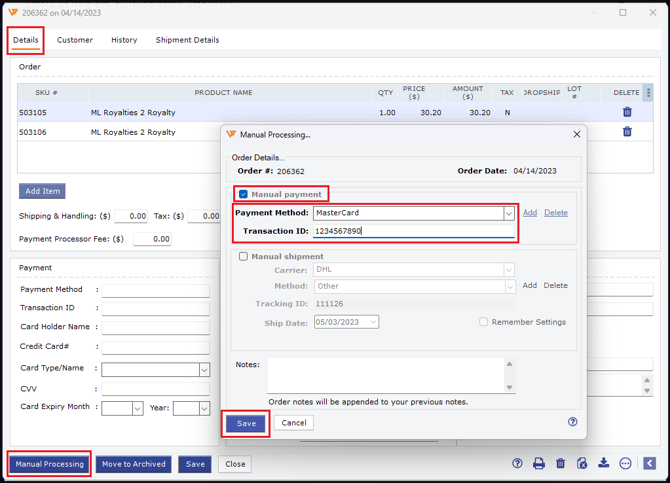670x483 pixels.
Task: Open the more options ellipsis icon
Action: 625,464
